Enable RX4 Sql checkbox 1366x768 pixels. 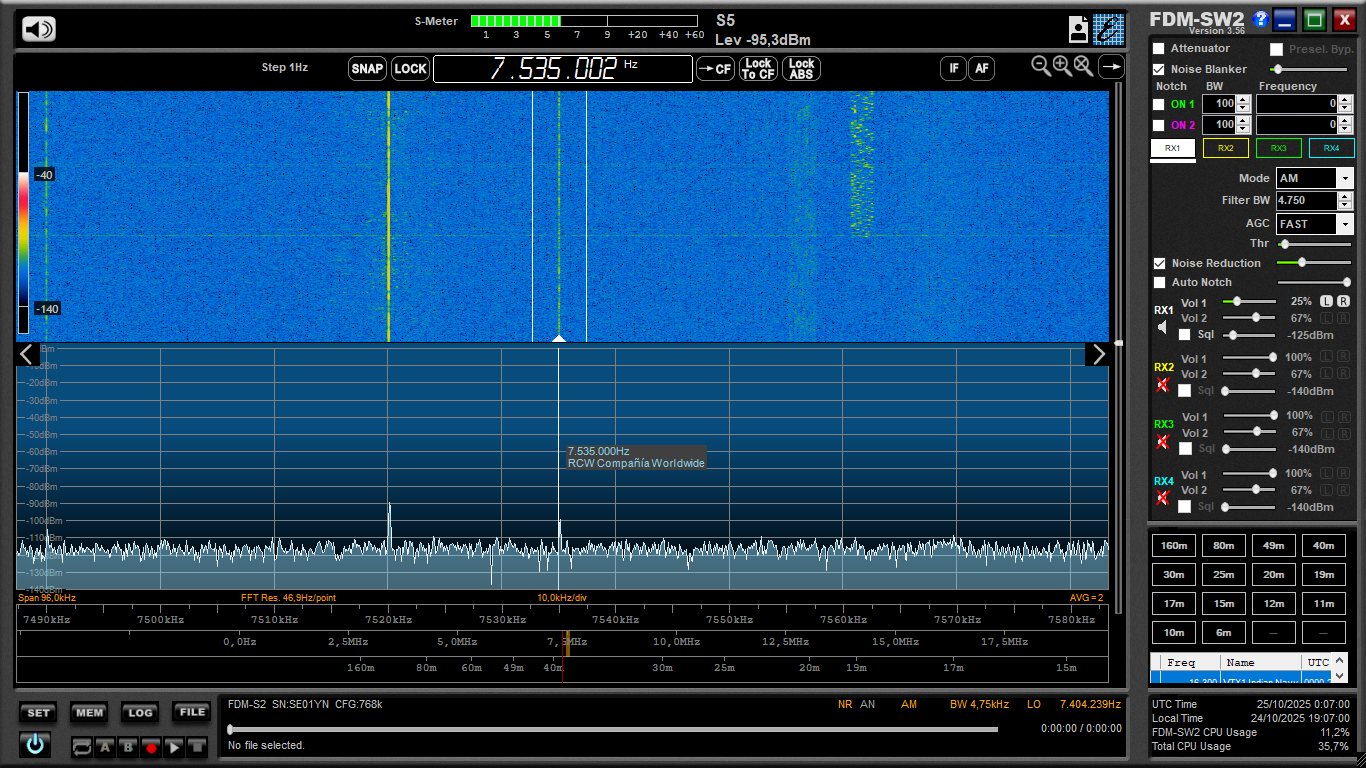pyautogui.click(x=1185, y=507)
